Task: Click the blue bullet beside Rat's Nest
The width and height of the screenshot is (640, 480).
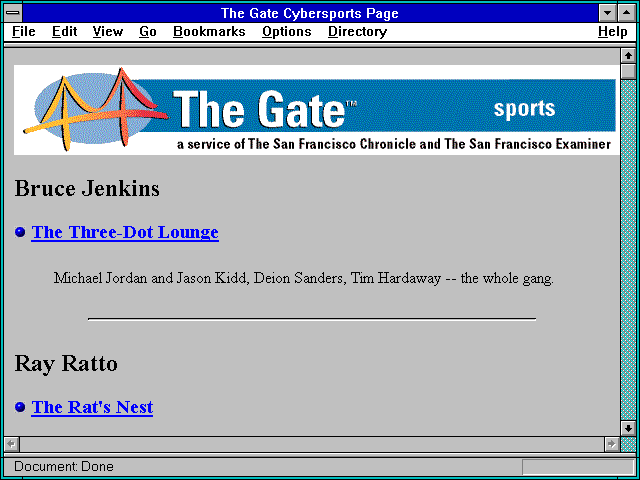Action: point(20,407)
